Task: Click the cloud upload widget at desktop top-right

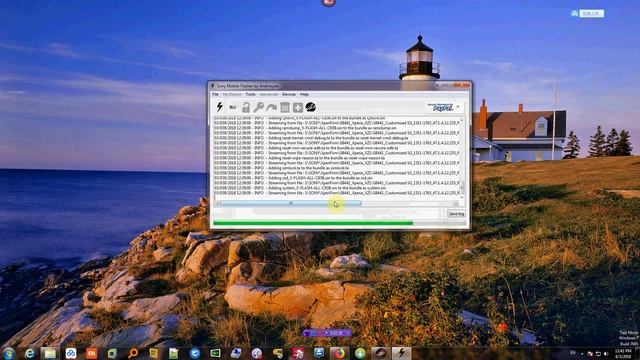Action: [587, 13]
